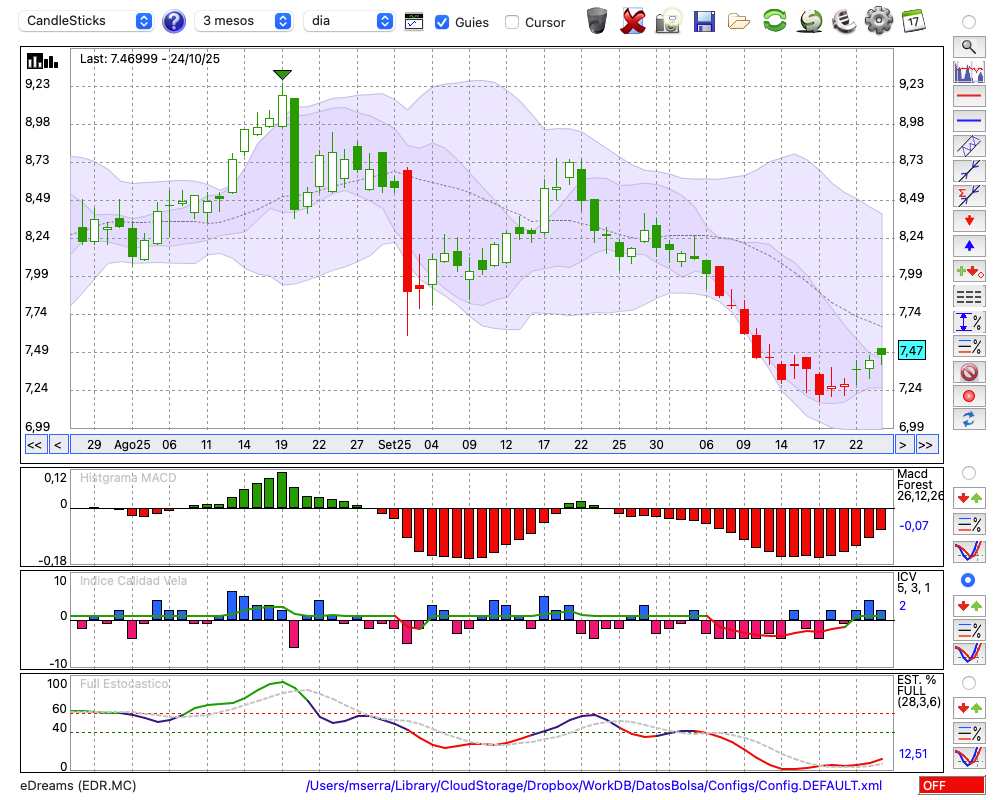1000x800 pixels.
Task: Click Estocastico panel percent lines icon
Action: [x=969, y=732]
